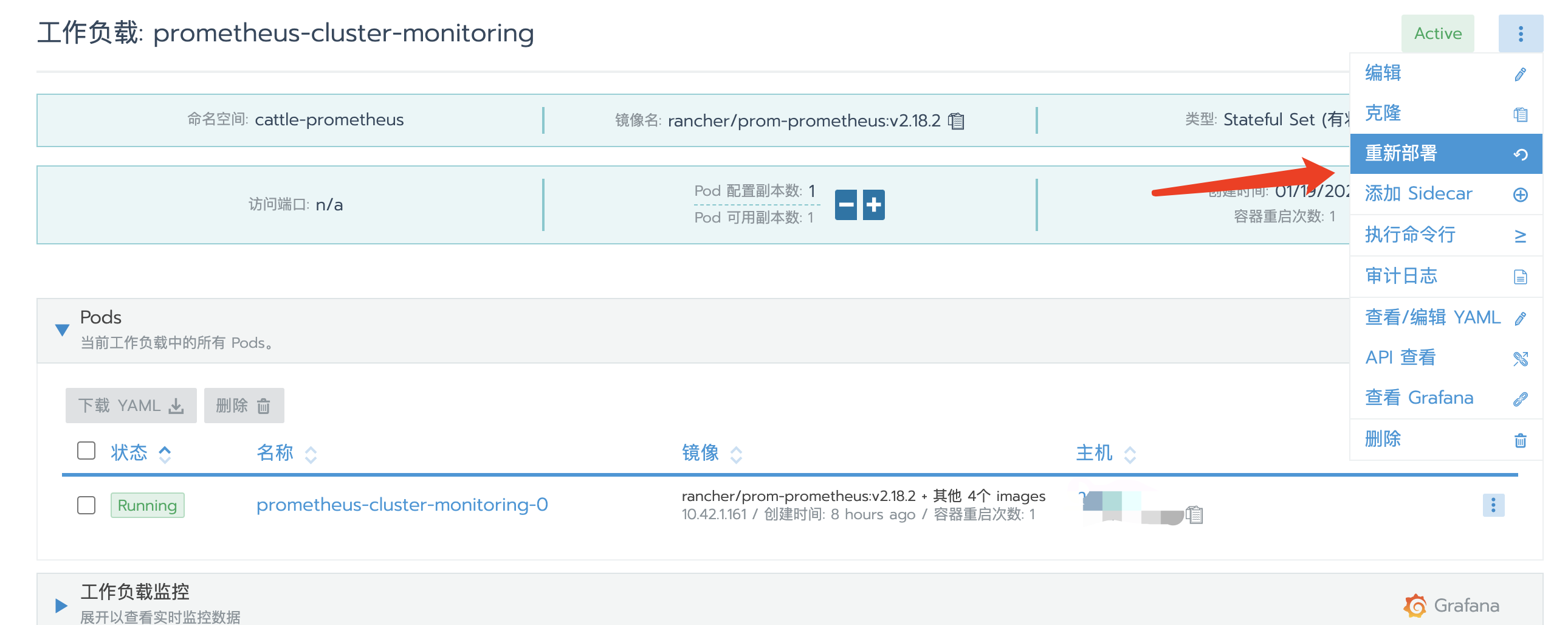Click the Pod 可用副本数: 1 text
The image size is (1568, 625).
[x=754, y=218]
